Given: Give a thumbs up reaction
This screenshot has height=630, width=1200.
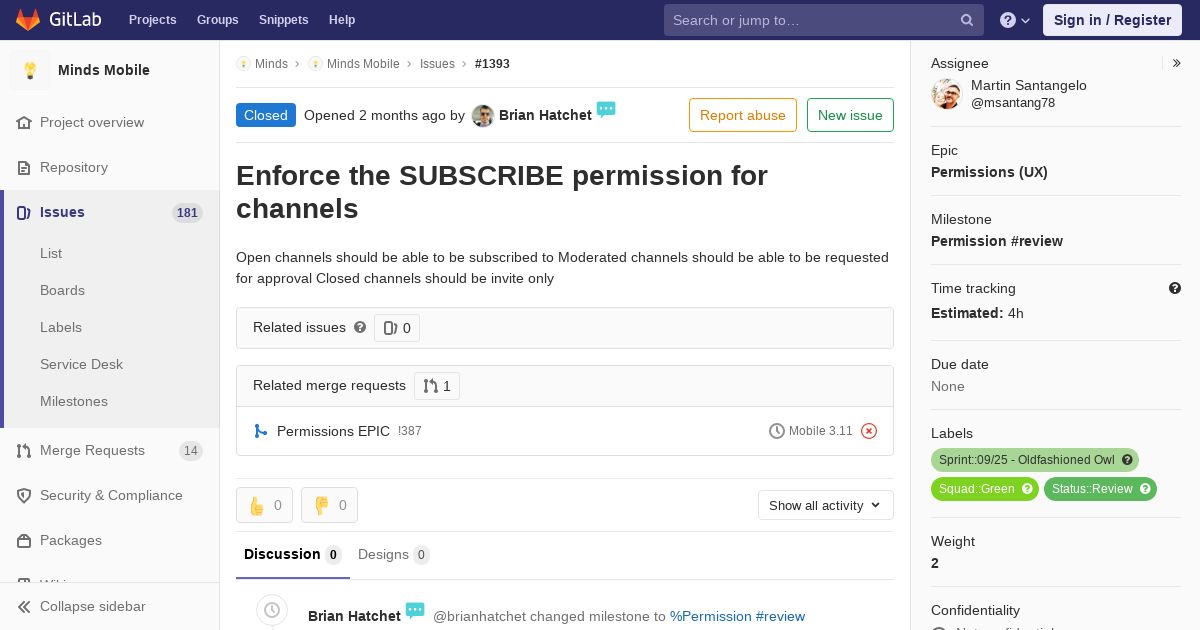Looking at the screenshot, I should click(264, 505).
